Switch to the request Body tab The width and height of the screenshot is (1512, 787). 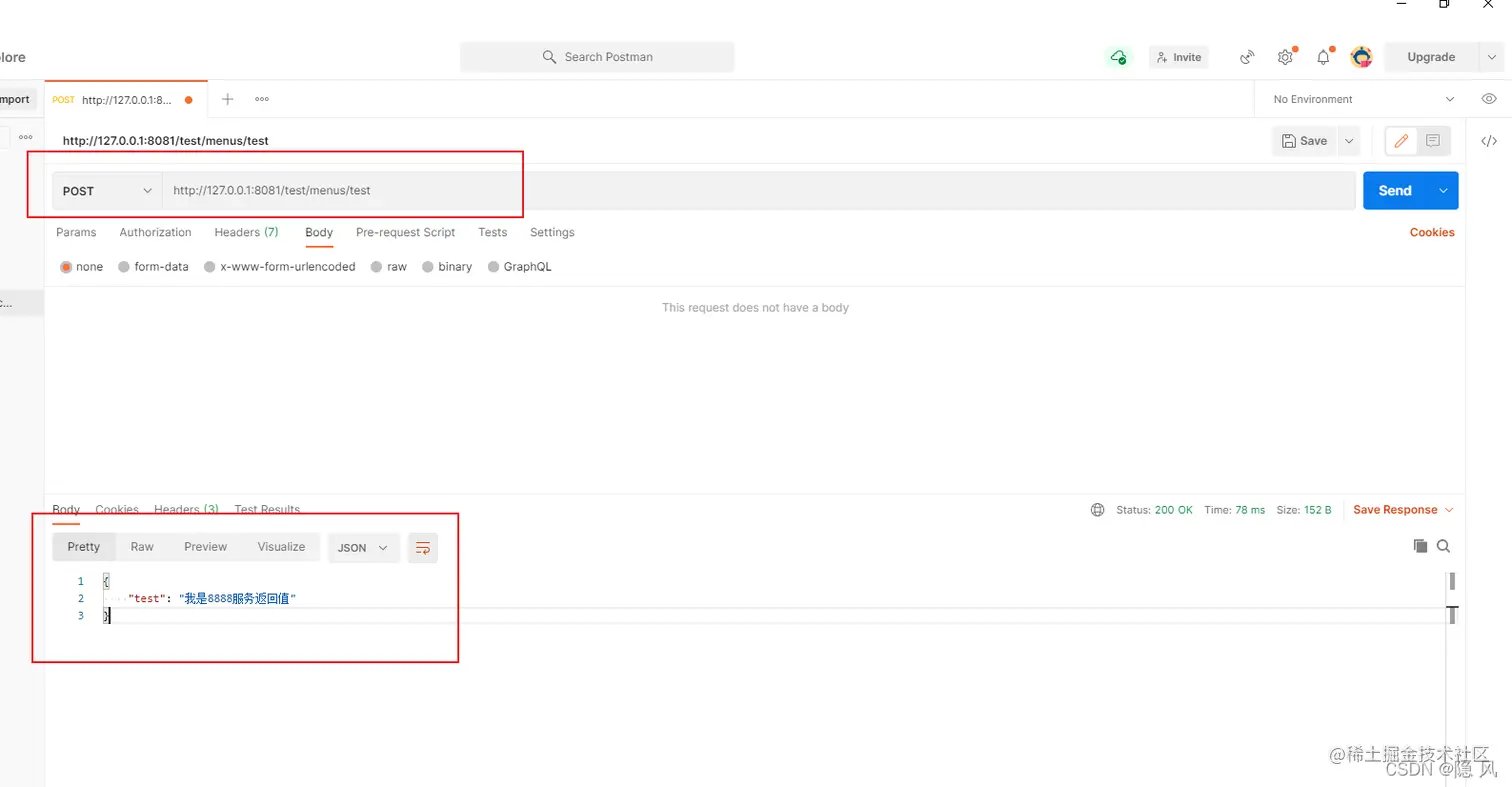pos(319,232)
